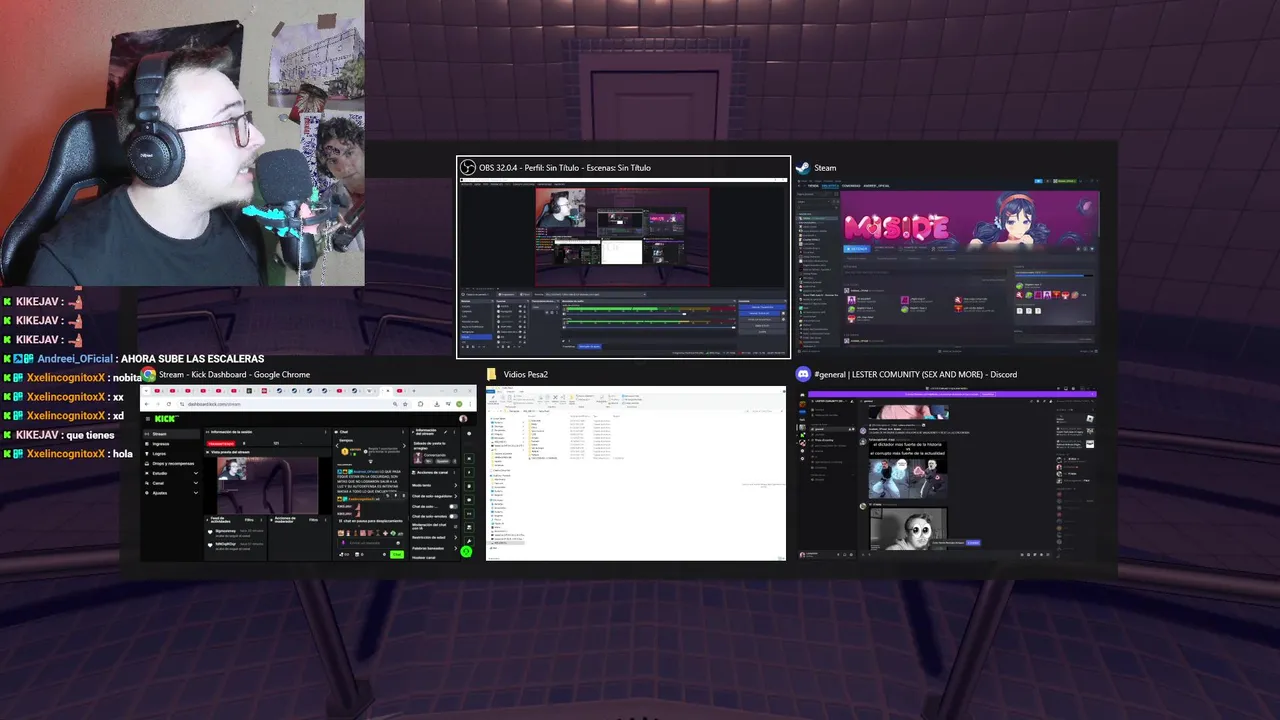Image resolution: width=1280 pixels, height=720 pixels.
Task: Open a new Chrome tab with plus
Action: tap(414, 391)
